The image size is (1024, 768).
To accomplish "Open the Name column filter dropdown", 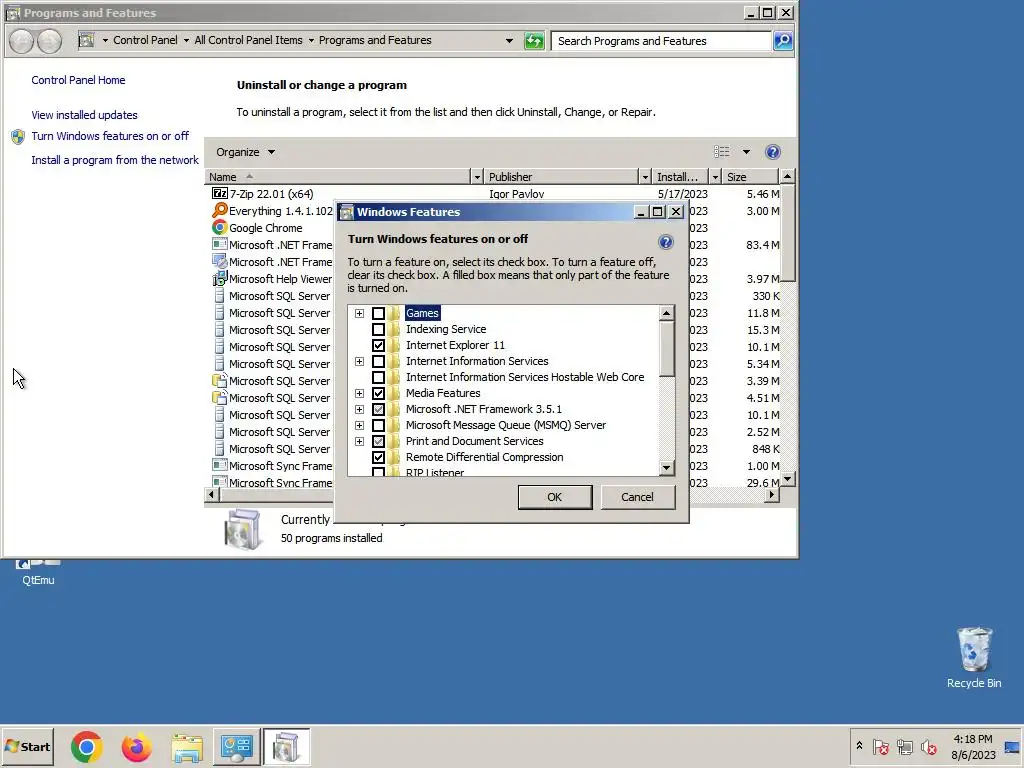I will (476, 177).
